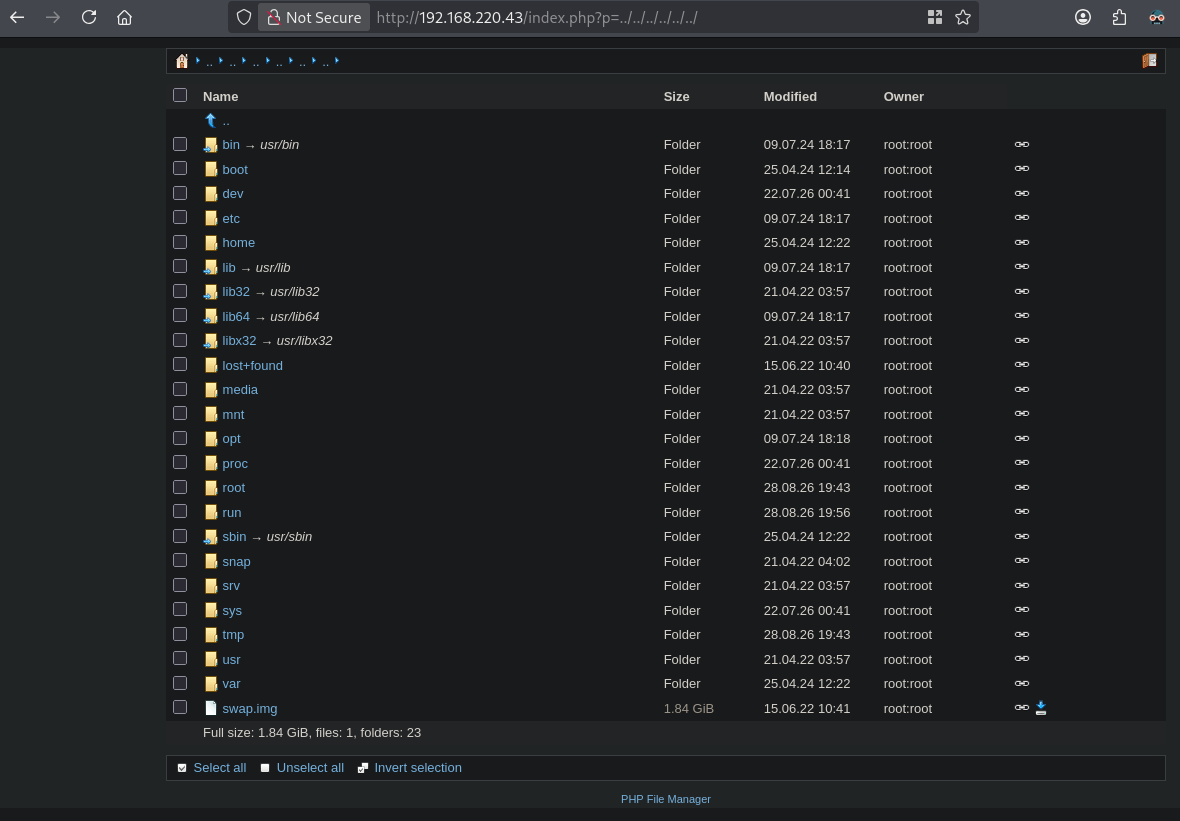This screenshot has width=1180, height=821.
Task: Open the root folder
Action: (233, 488)
